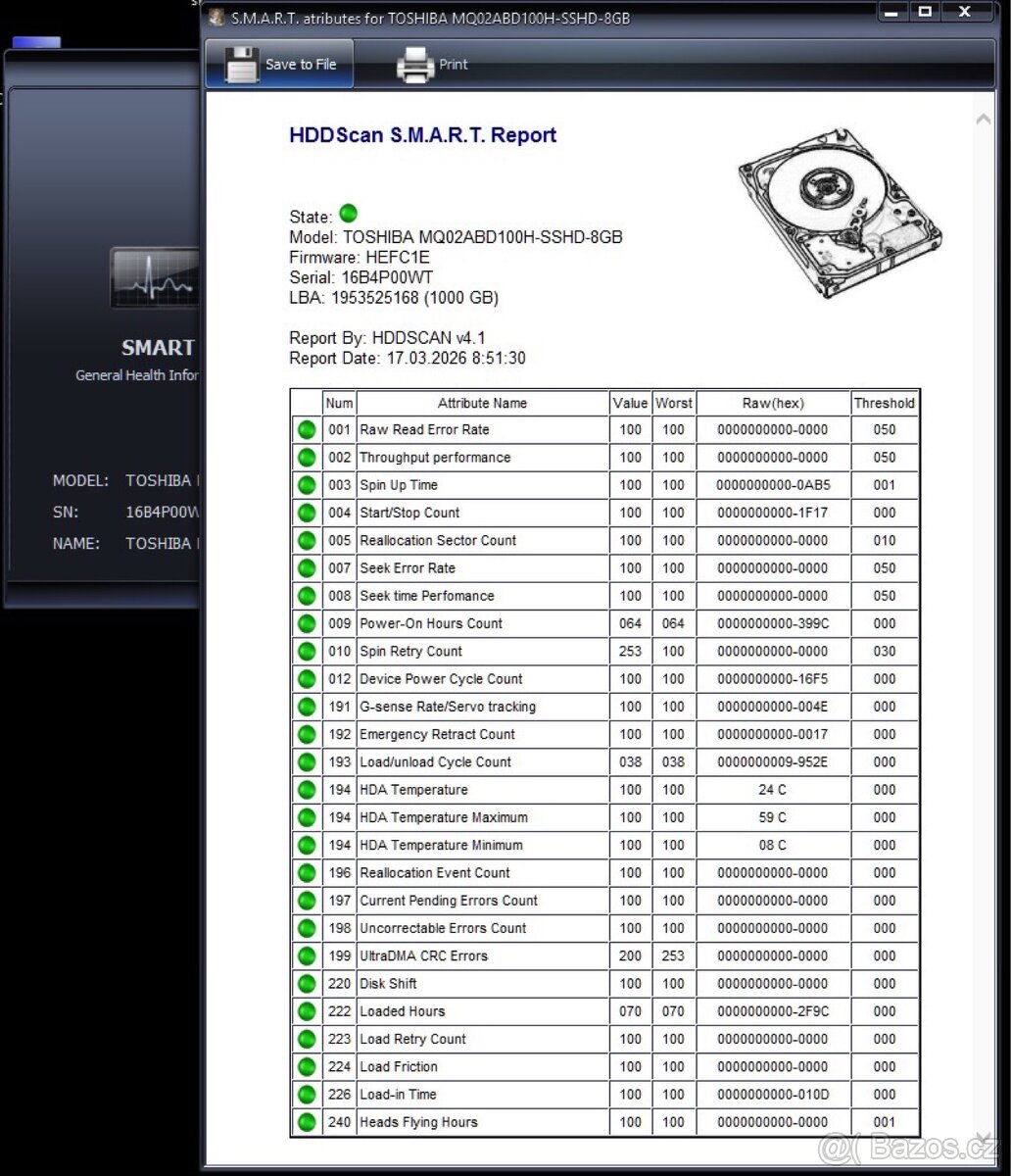1011x1176 pixels.
Task: Click green status icon for Emergency Retract Count
Action: 307,734
